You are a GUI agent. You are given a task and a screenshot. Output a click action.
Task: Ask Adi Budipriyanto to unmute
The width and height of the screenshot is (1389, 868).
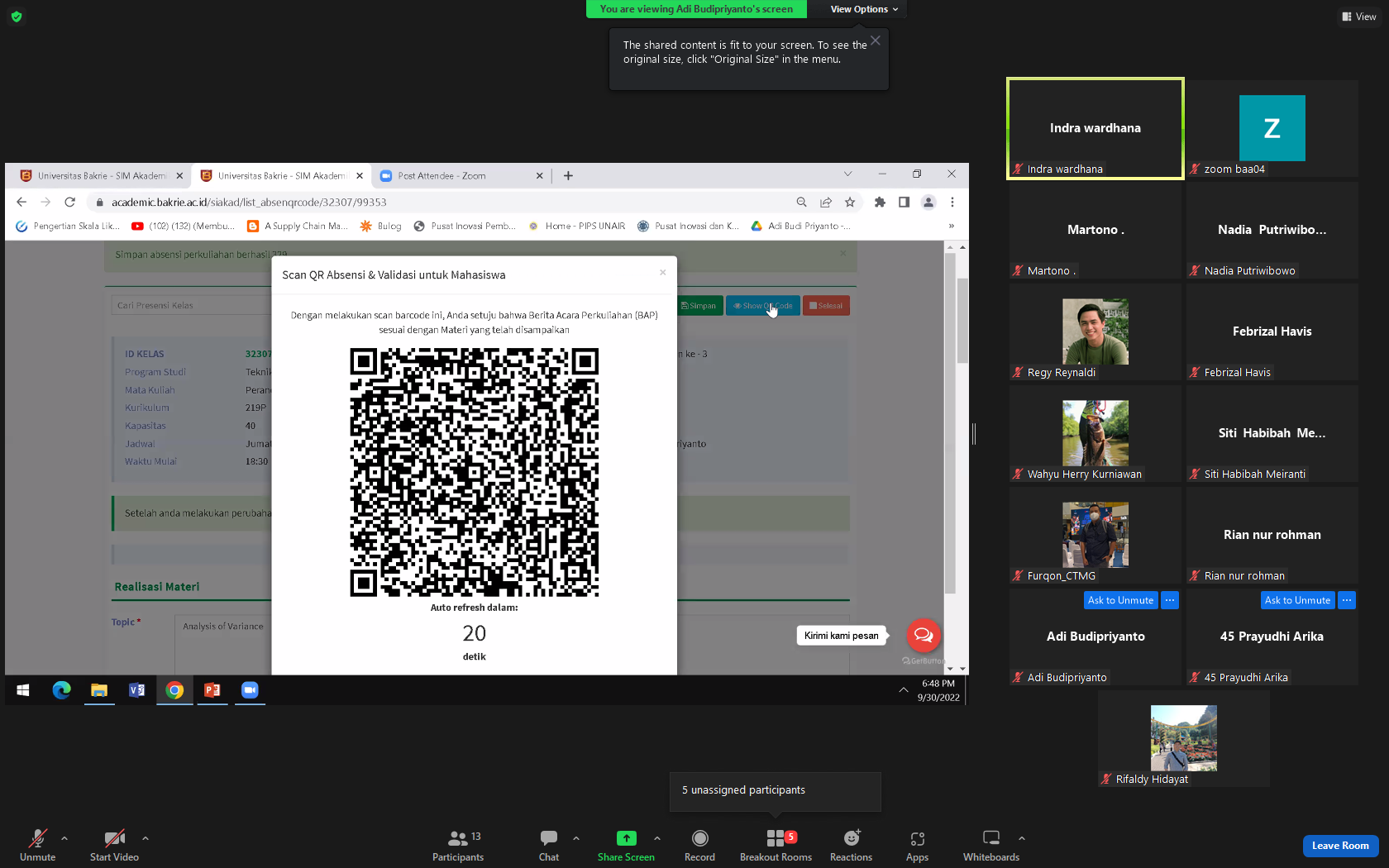1120,600
